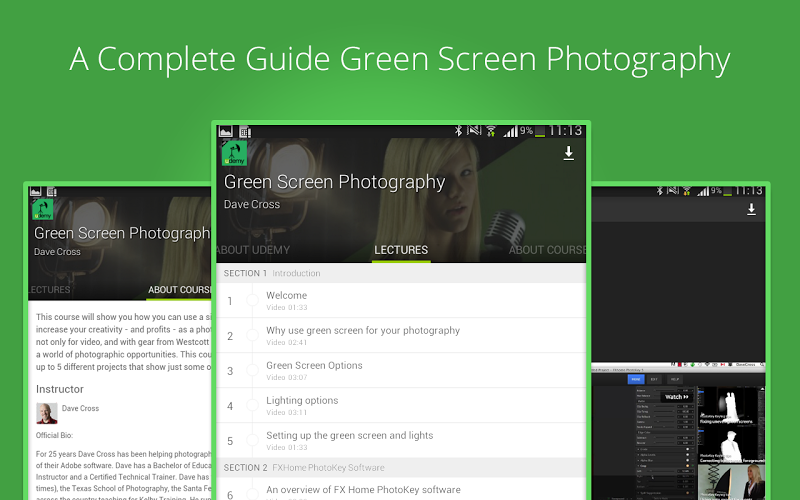The width and height of the screenshot is (800, 500).
Task: Tap SECTION 2 FXHome PhotoKey Software header
Action: point(401,467)
